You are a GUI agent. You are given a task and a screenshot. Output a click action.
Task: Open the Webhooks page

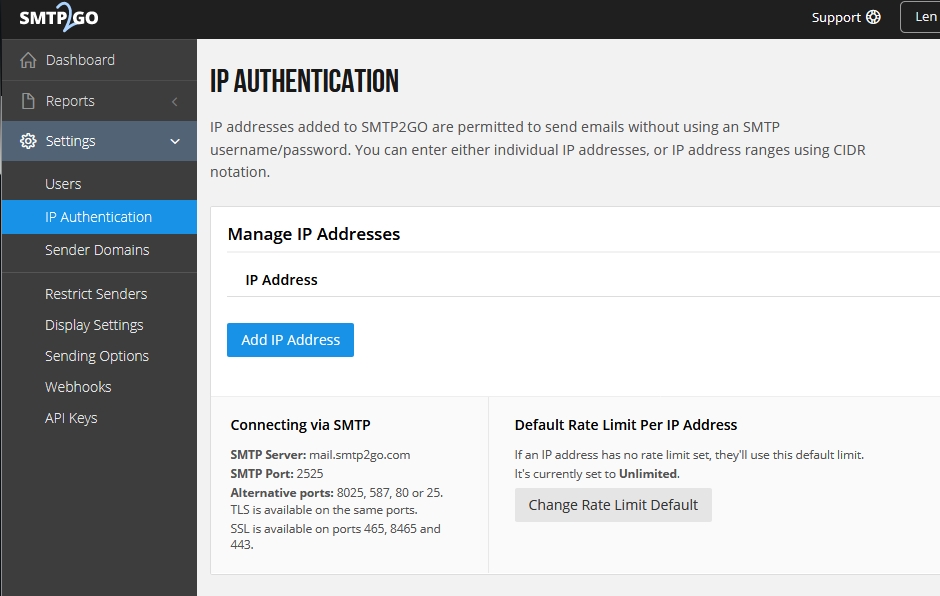click(78, 386)
